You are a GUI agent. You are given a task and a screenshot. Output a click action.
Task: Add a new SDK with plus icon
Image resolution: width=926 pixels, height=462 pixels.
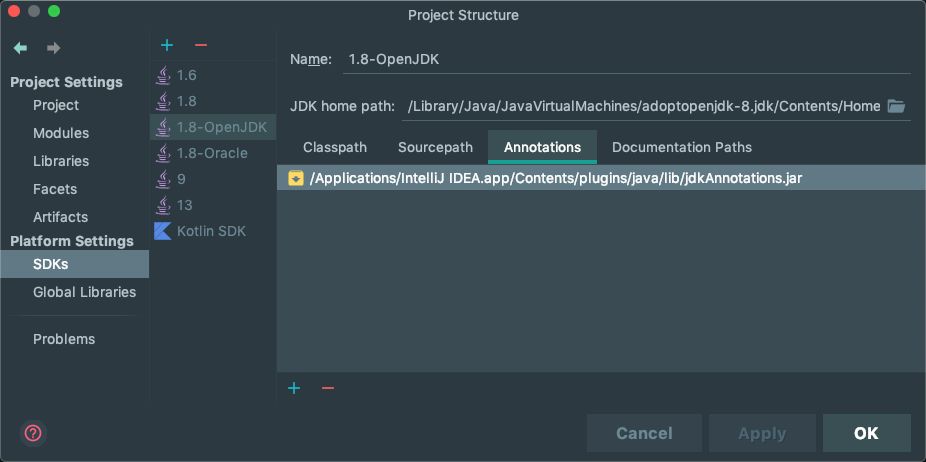click(167, 45)
